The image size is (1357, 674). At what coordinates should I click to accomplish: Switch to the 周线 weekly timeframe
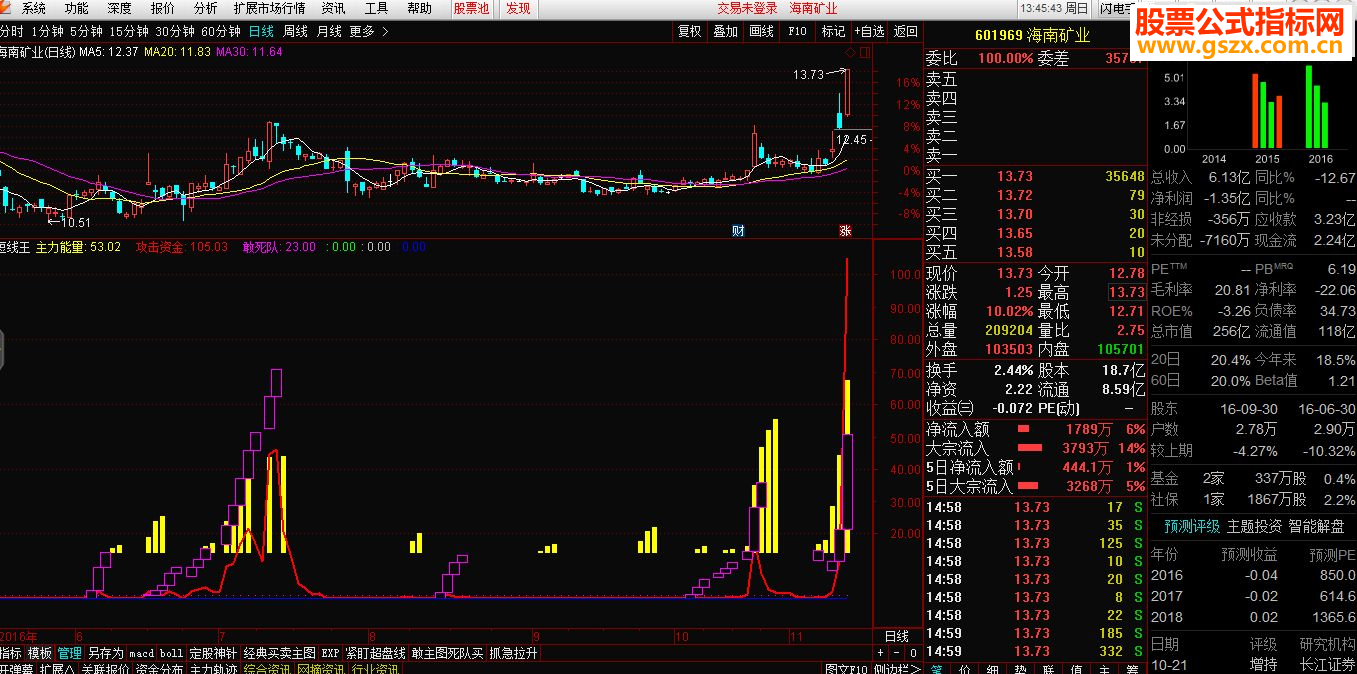(x=295, y=31)
